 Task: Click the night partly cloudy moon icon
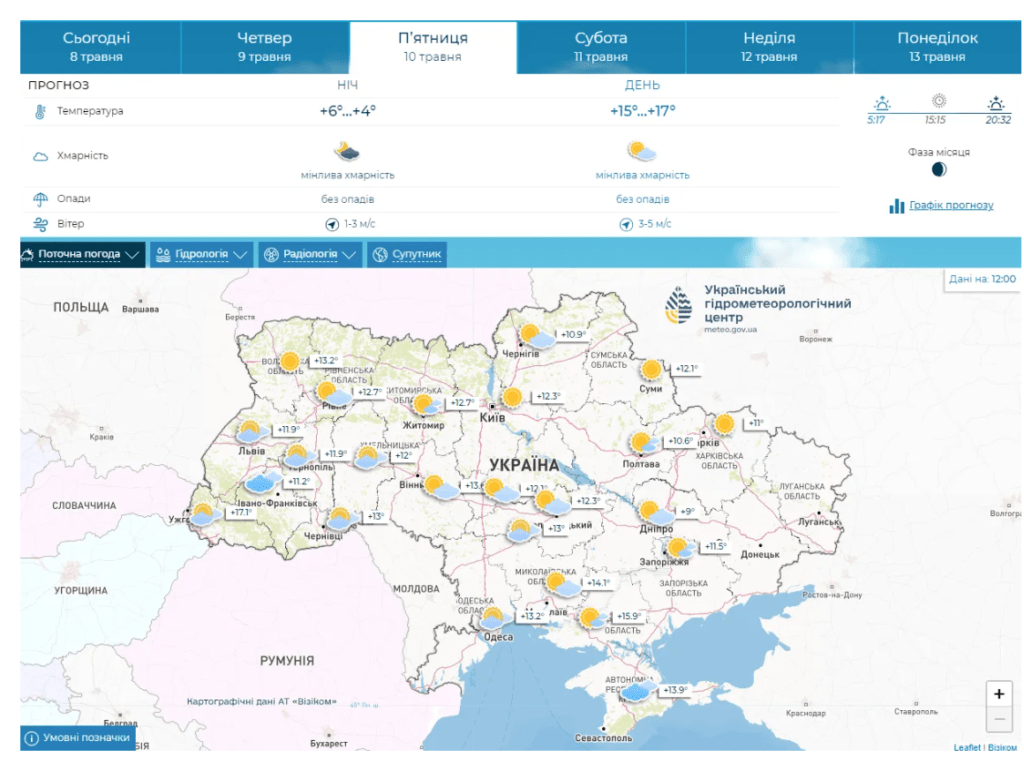[347, 151]
